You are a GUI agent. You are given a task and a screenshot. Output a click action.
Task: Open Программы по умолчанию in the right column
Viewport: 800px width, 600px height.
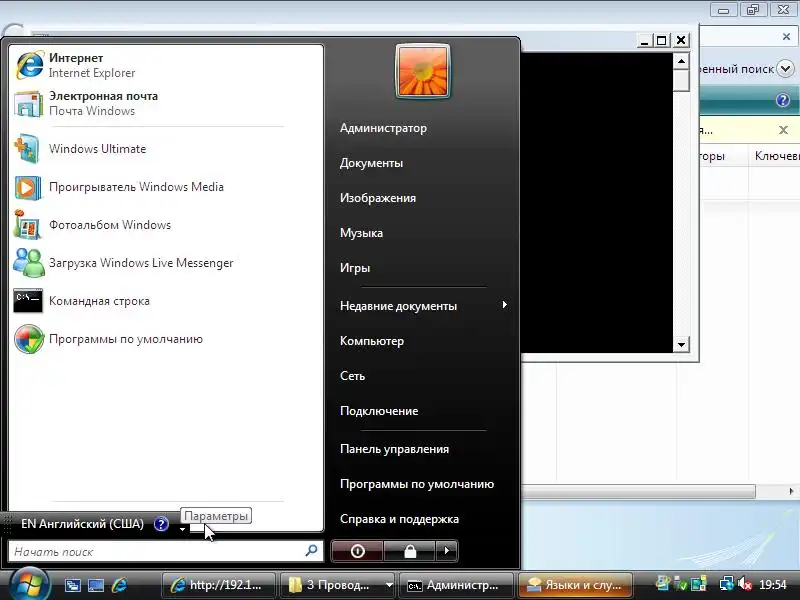click(417, 484)
